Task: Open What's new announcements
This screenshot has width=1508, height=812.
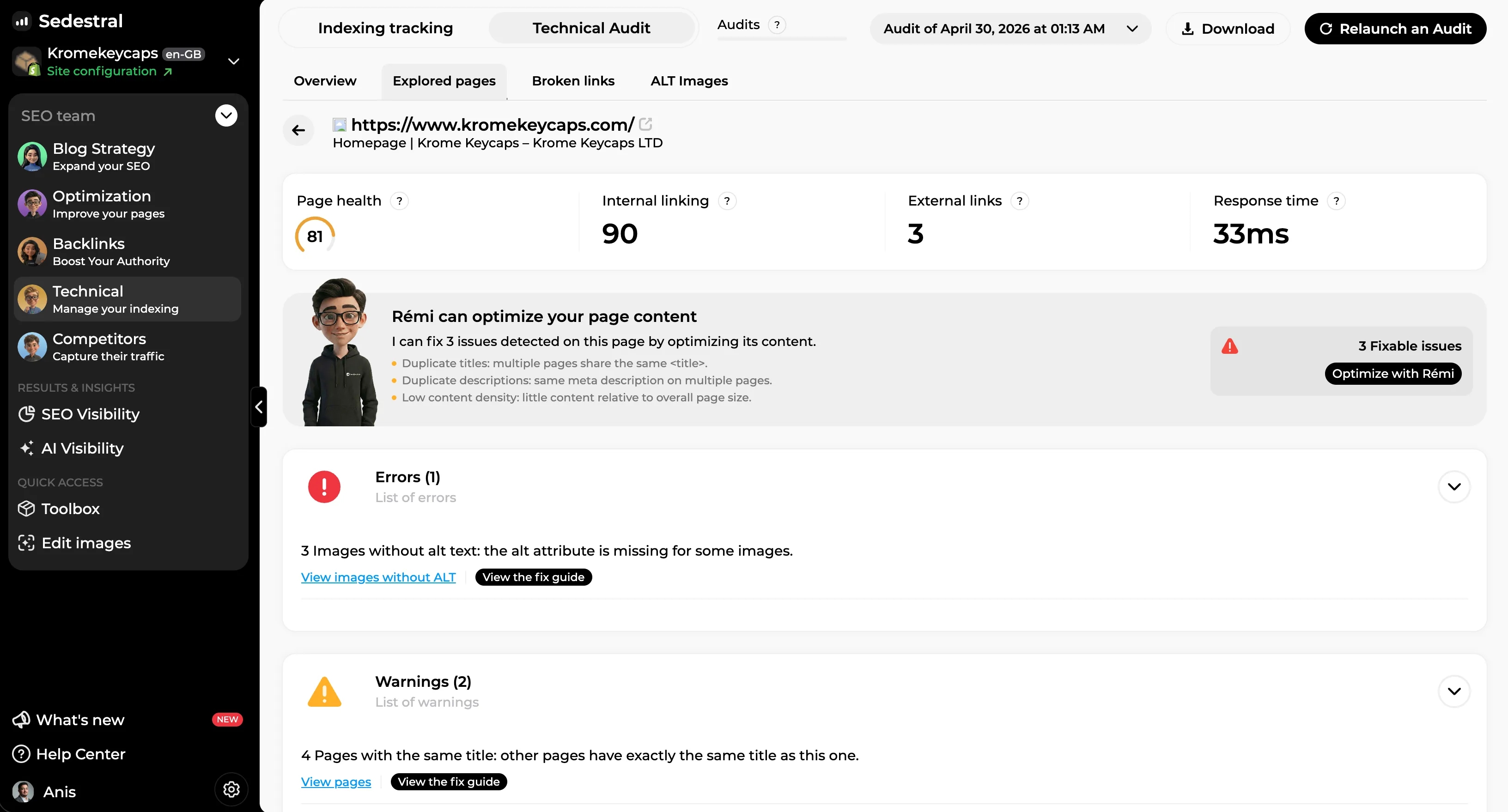Action: tap(68, 720)
